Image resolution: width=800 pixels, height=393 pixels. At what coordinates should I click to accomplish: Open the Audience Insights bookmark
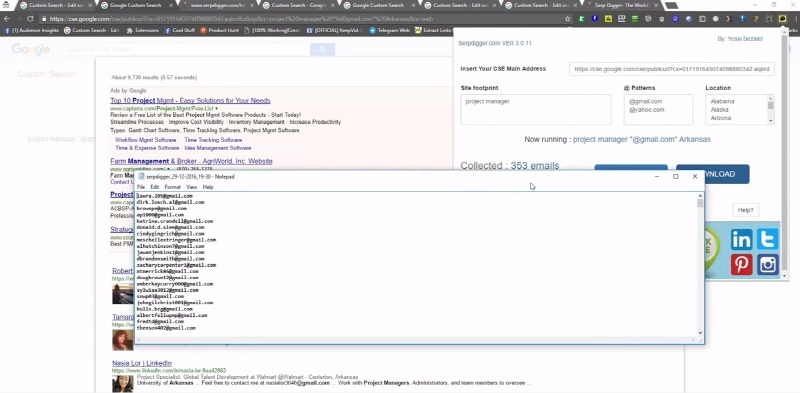(32, 30)
